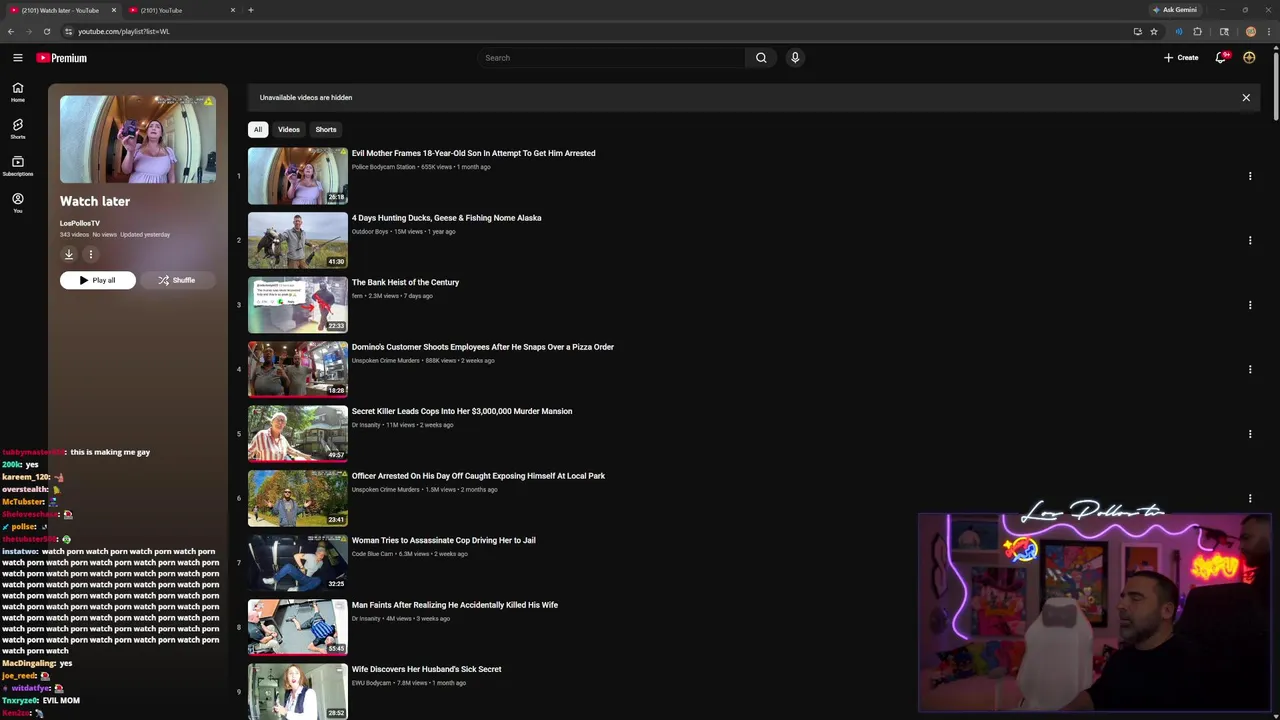
Task: Click Play all button
Action: 98,280
